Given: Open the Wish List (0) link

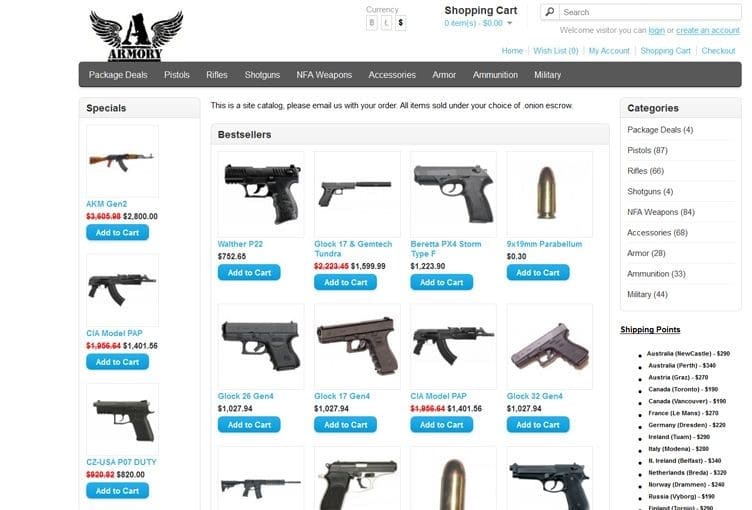Looking at the screenshot, I should point(555,51).
